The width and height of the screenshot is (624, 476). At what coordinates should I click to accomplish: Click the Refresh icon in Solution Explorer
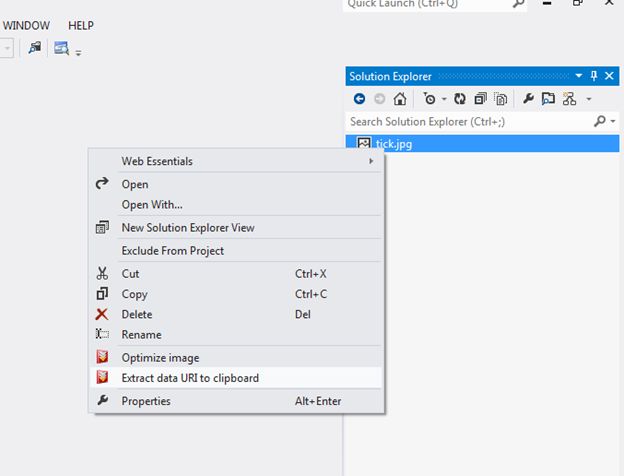point(460,99)
